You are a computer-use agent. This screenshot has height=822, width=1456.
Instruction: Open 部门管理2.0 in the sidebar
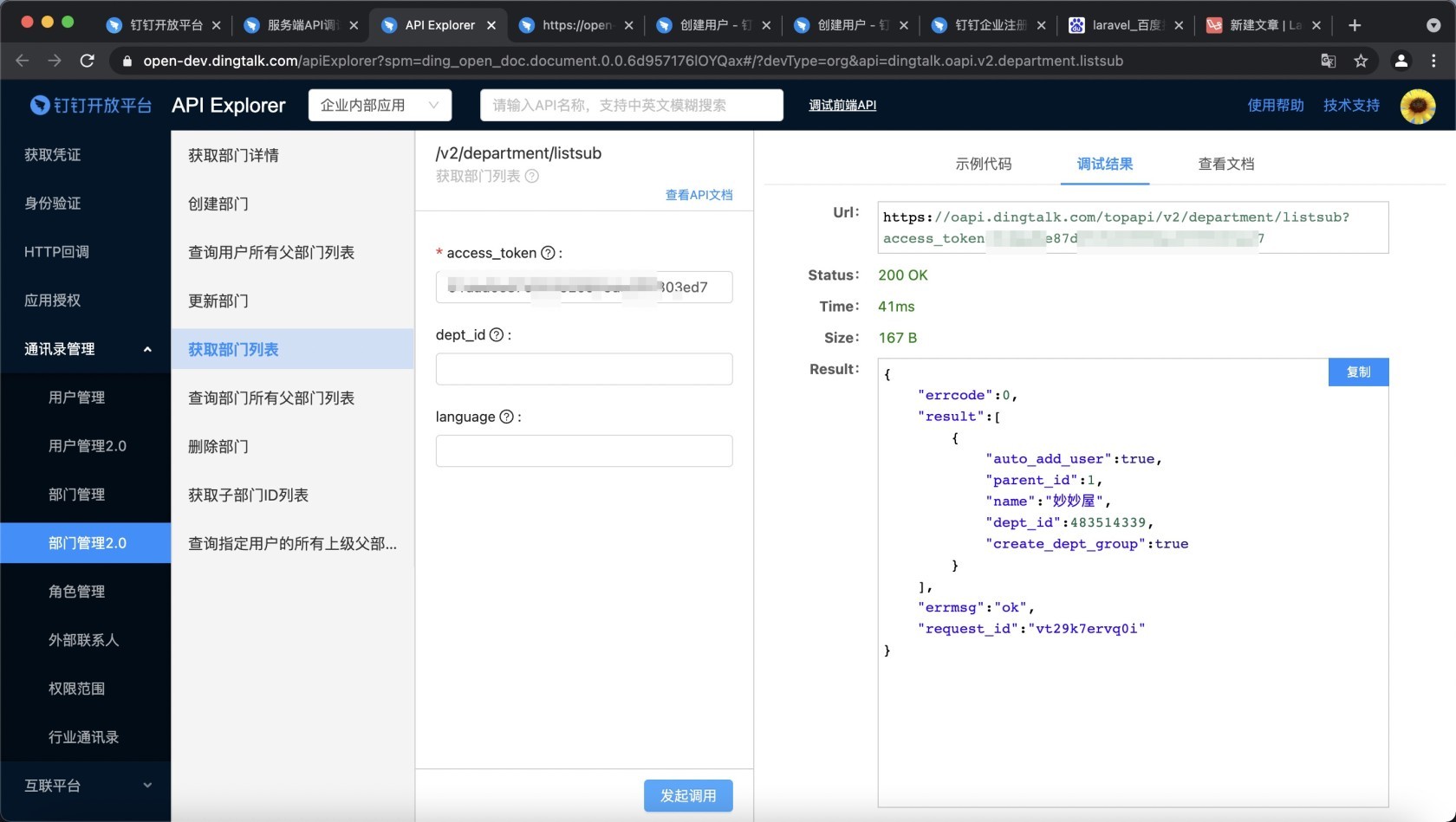pyautogui.click(x=86, y=543)
